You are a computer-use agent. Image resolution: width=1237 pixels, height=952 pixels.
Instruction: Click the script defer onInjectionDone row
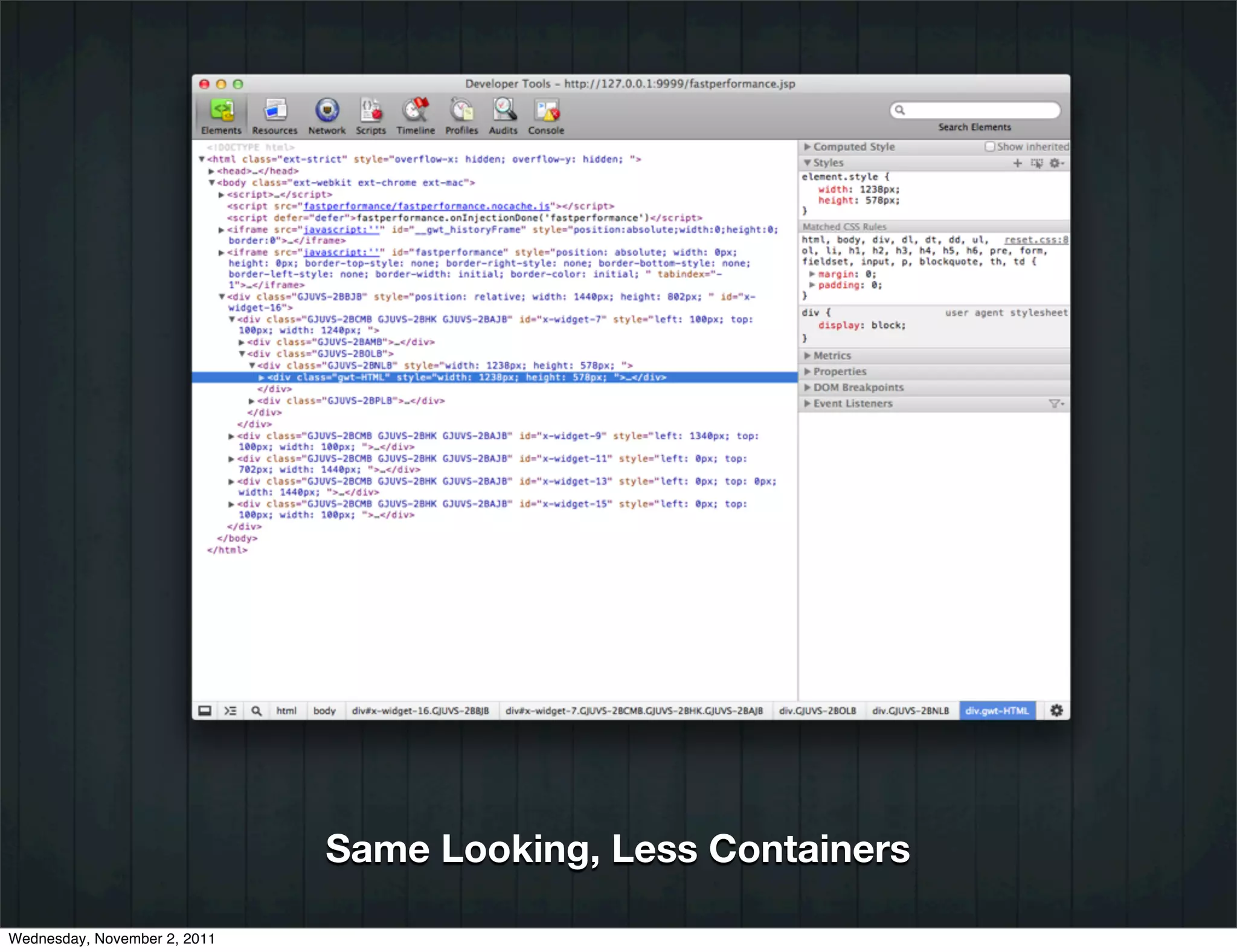(465, 218)
